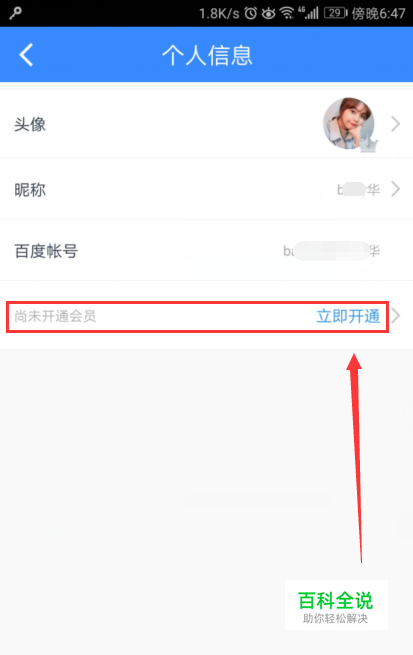Viewport: 413px width, 655px height.
Task: Tap the crown badge on avatar
Action: click(x=369, y=145)
